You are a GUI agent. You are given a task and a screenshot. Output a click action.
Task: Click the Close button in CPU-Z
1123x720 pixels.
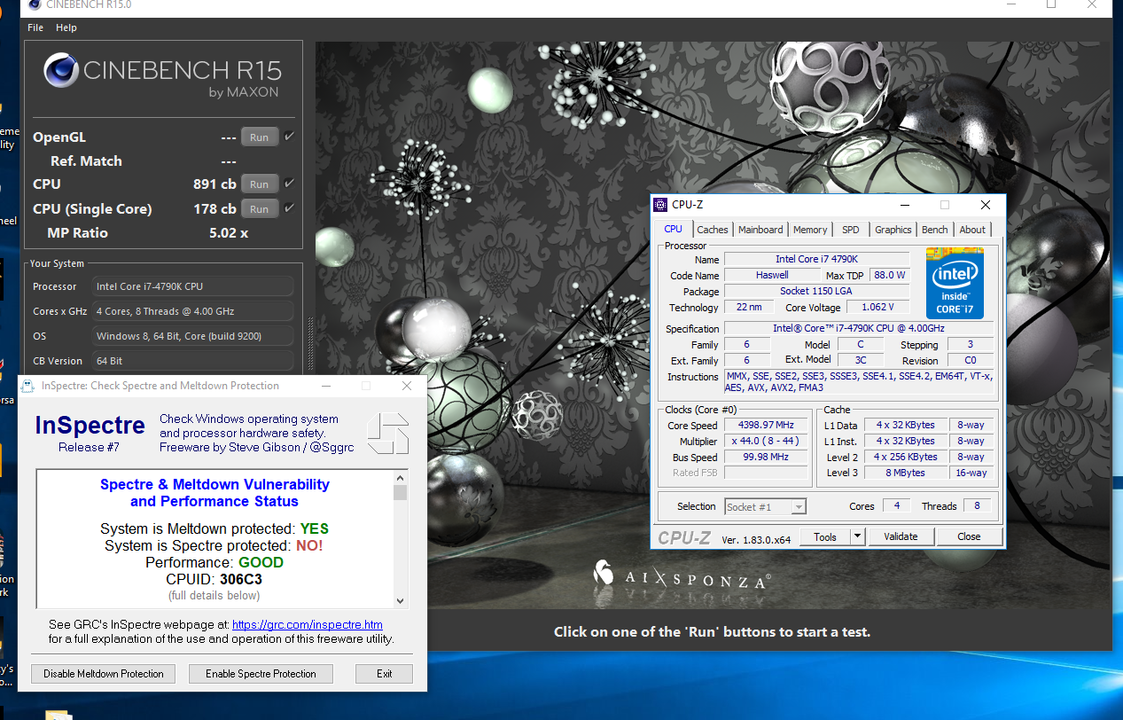(968, 536)
